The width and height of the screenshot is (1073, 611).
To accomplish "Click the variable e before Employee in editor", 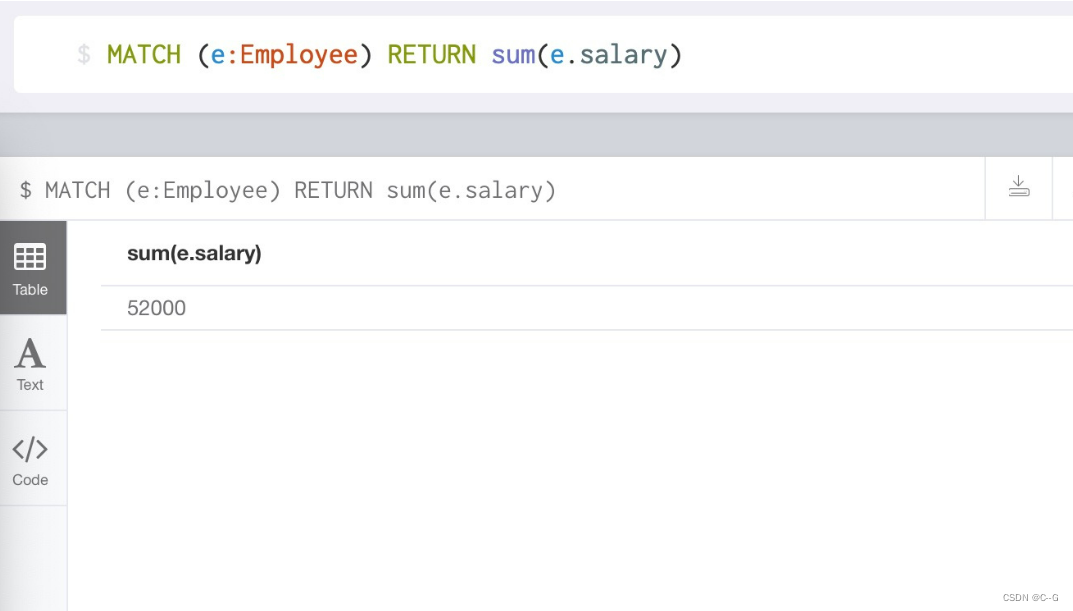I will coord(217,55).
